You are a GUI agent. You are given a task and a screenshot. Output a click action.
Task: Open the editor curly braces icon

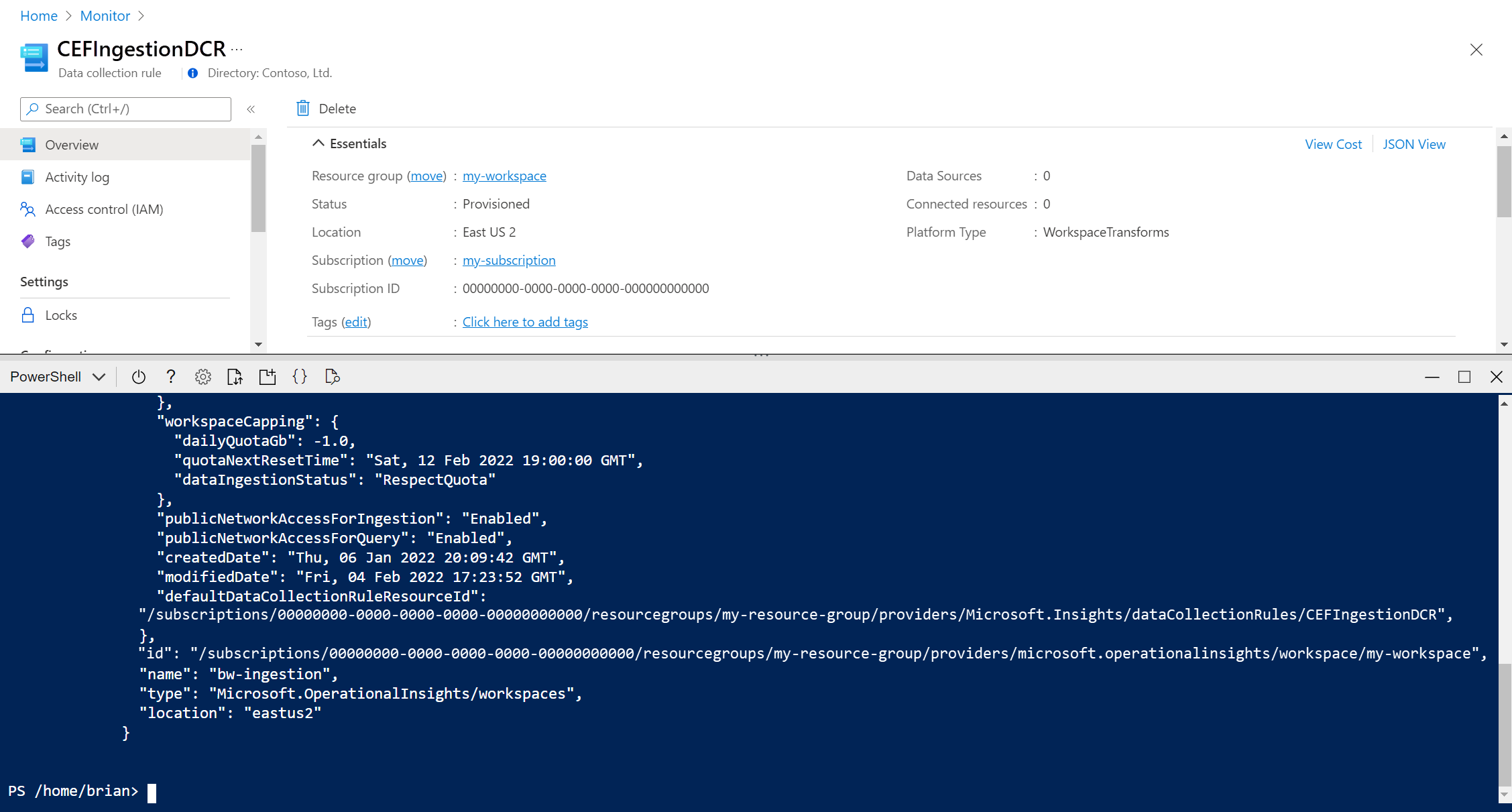coord(300,377)
